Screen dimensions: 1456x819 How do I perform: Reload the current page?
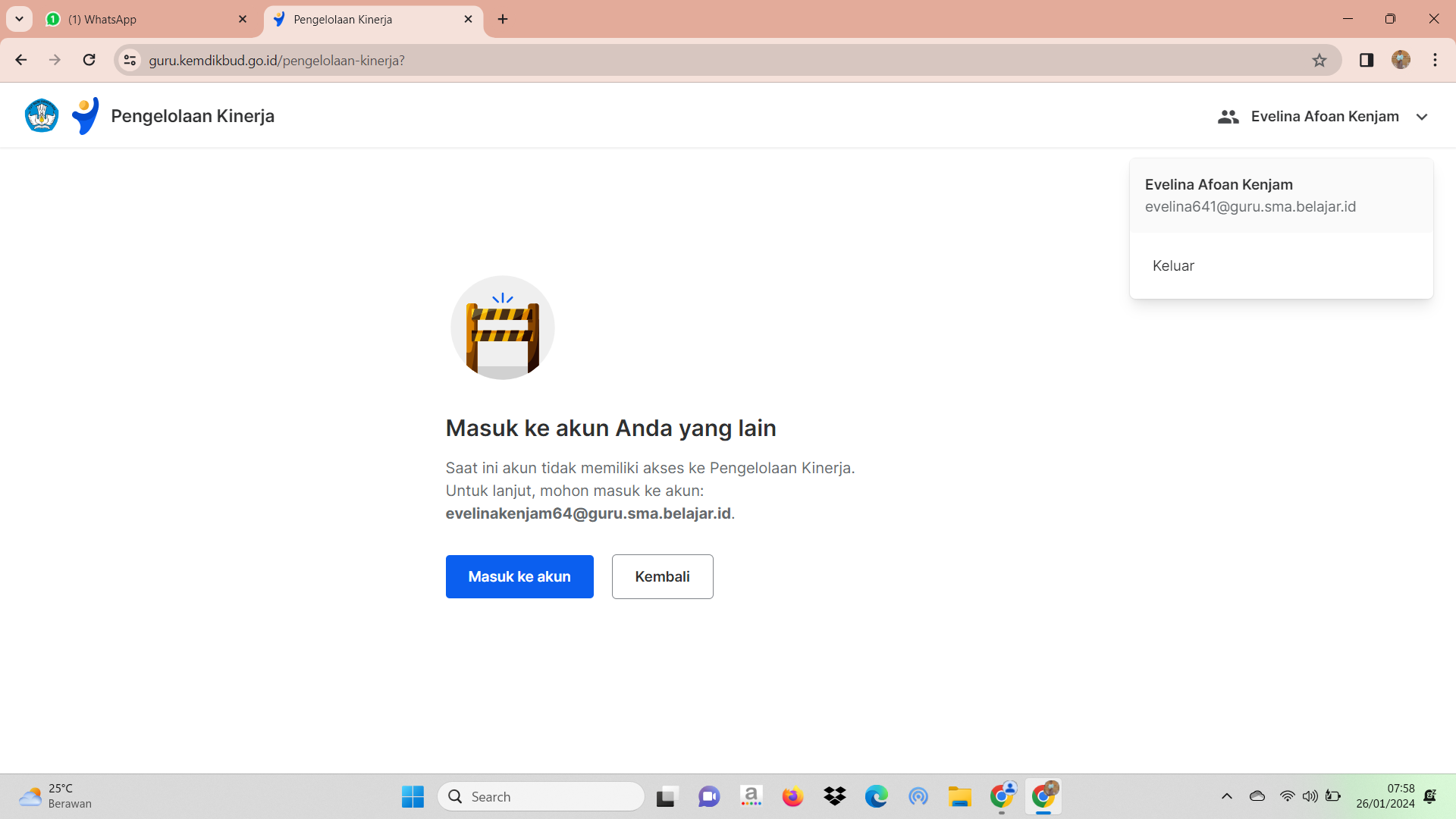(x=89, y=61)
